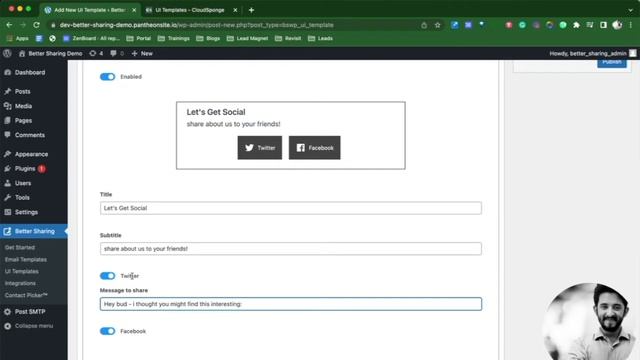
Task: Click the globe bookmark icon
Action: 52,38
